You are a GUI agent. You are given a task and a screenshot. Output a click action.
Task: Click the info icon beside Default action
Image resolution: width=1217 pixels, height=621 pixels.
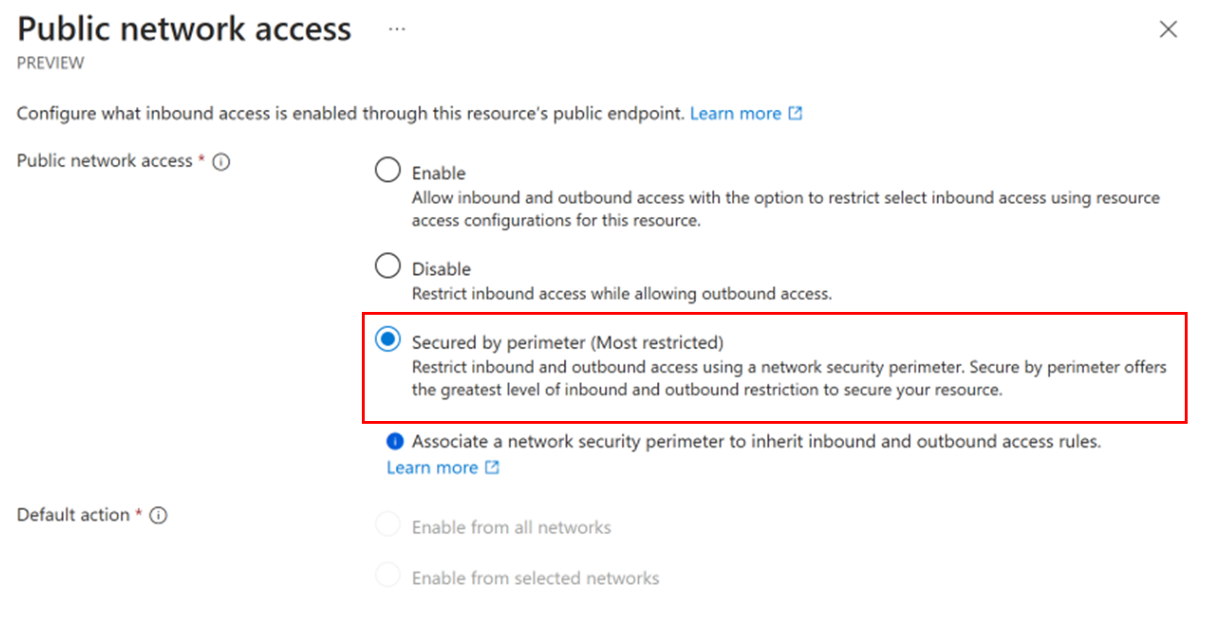click(158, 515)
